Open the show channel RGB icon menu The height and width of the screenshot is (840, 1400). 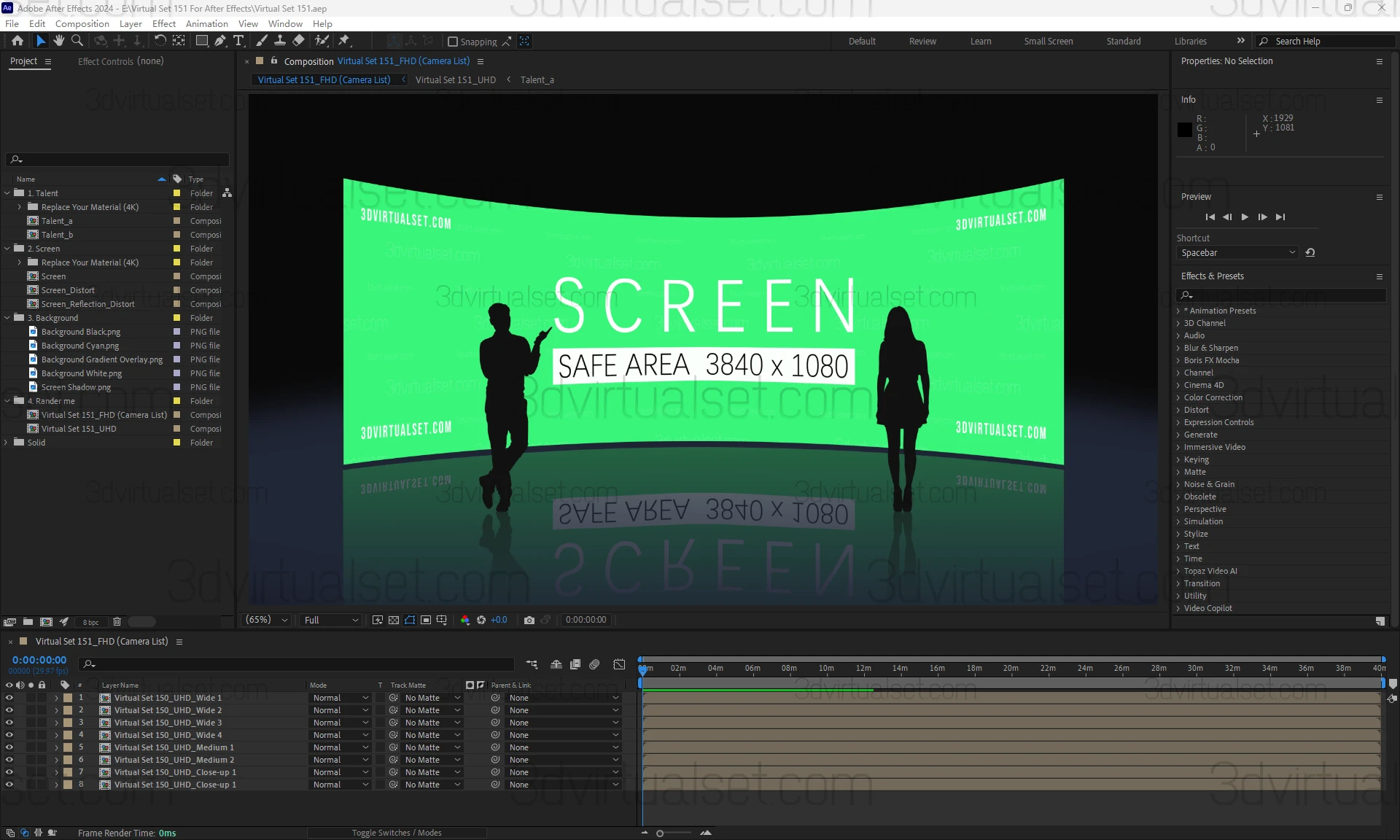point(465,620)
